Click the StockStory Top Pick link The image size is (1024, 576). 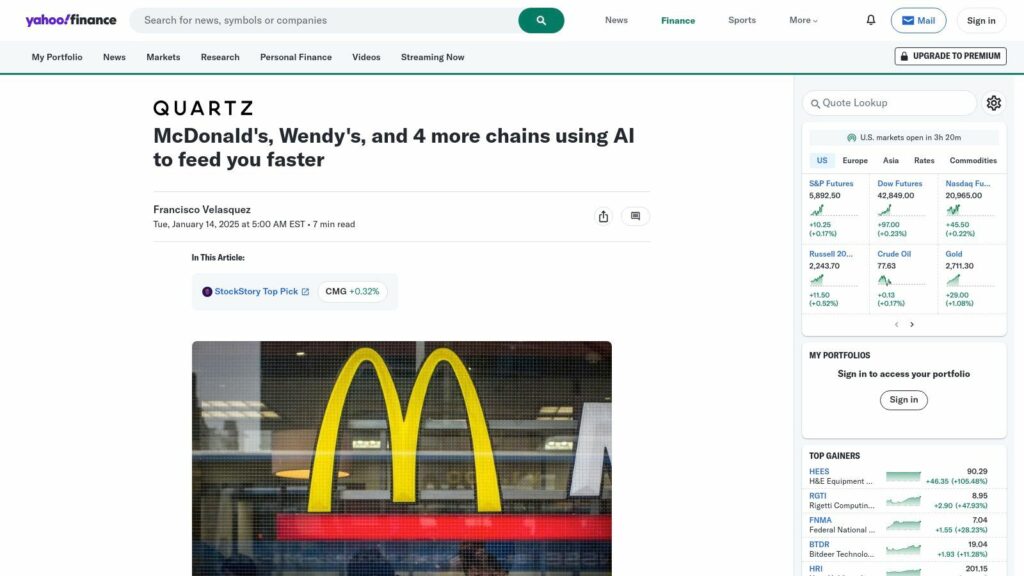pos(255,292)
